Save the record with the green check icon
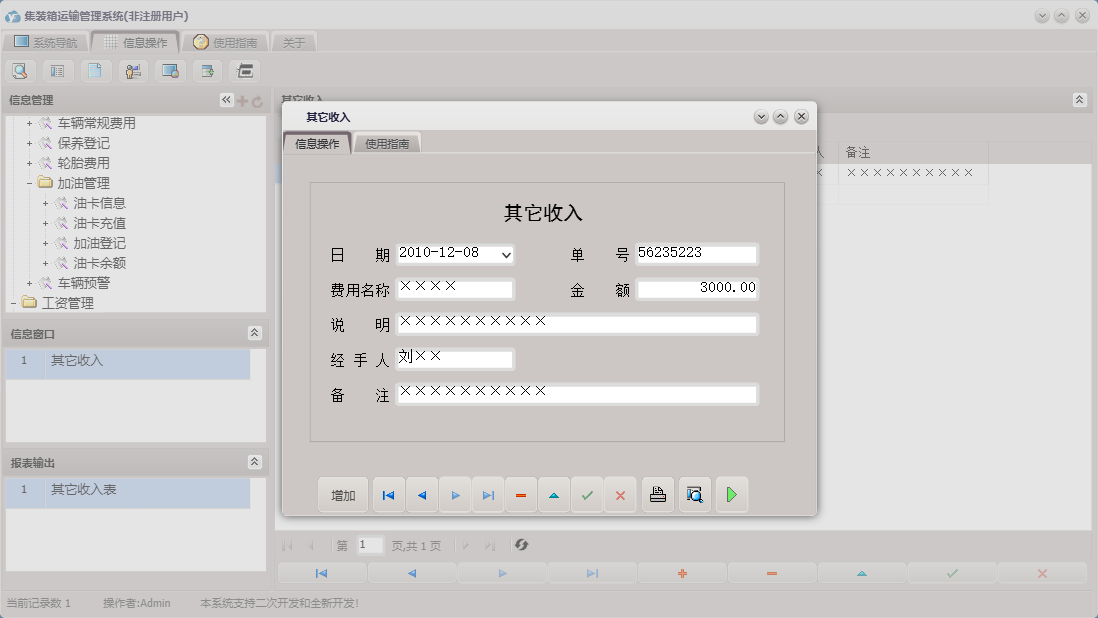This screenshot has height=618, width=1098. (587, 494)
